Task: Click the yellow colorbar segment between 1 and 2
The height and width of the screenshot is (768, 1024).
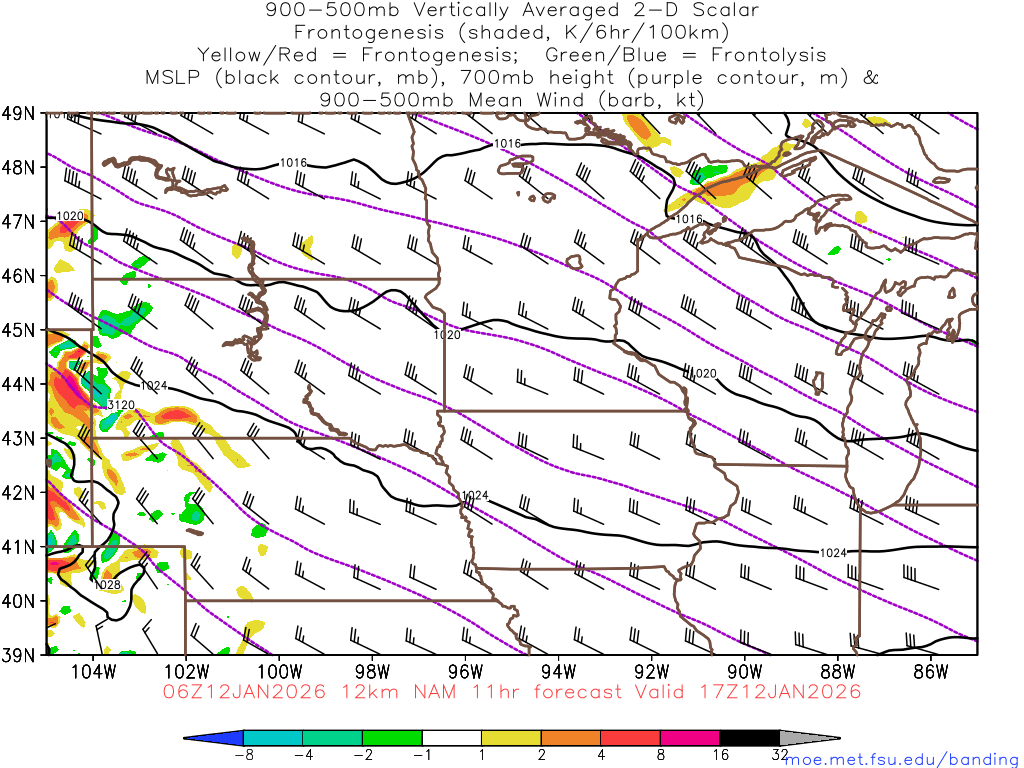Action: (510, 738)
